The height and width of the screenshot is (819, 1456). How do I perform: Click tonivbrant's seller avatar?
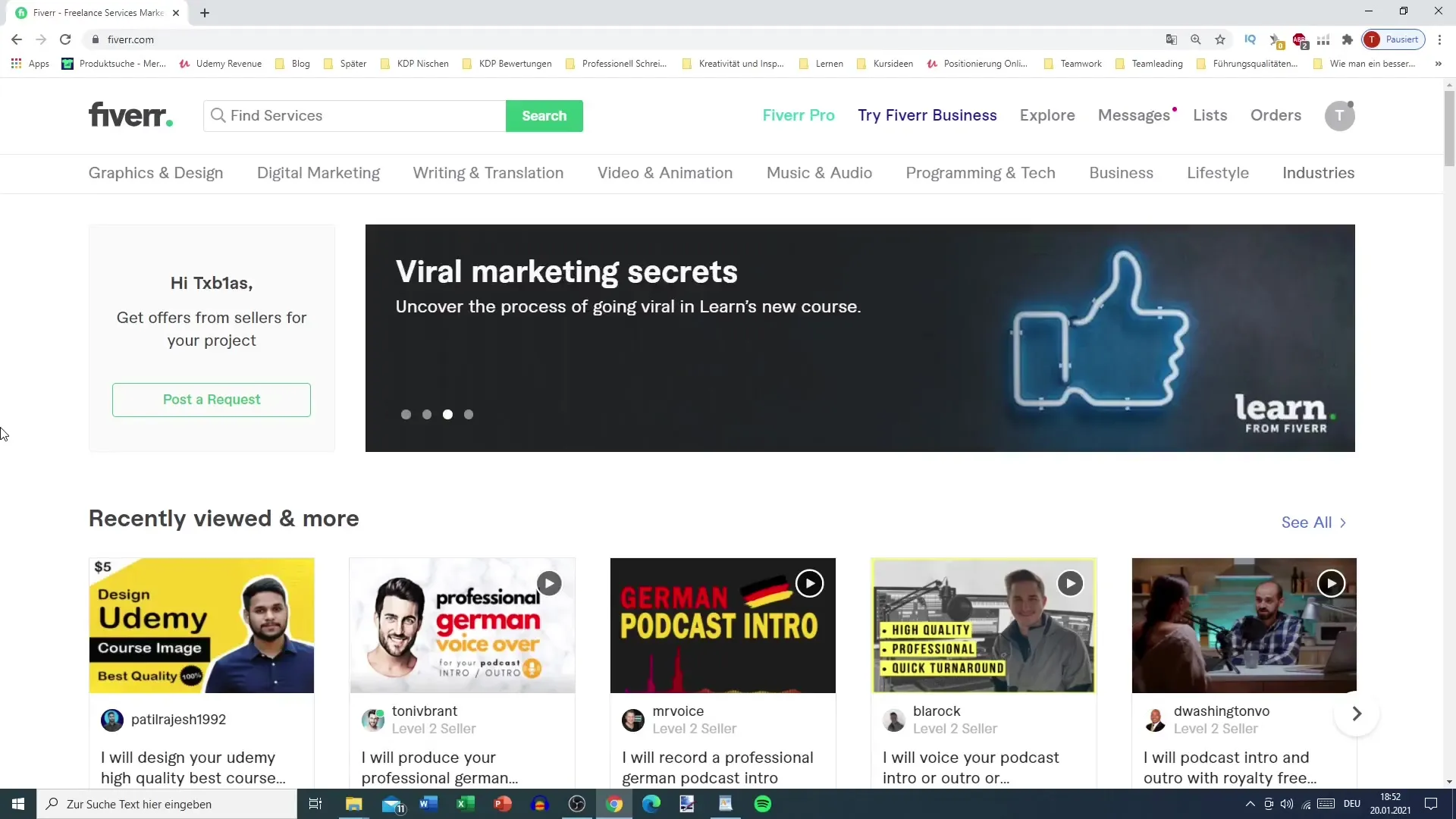point(372,720)
